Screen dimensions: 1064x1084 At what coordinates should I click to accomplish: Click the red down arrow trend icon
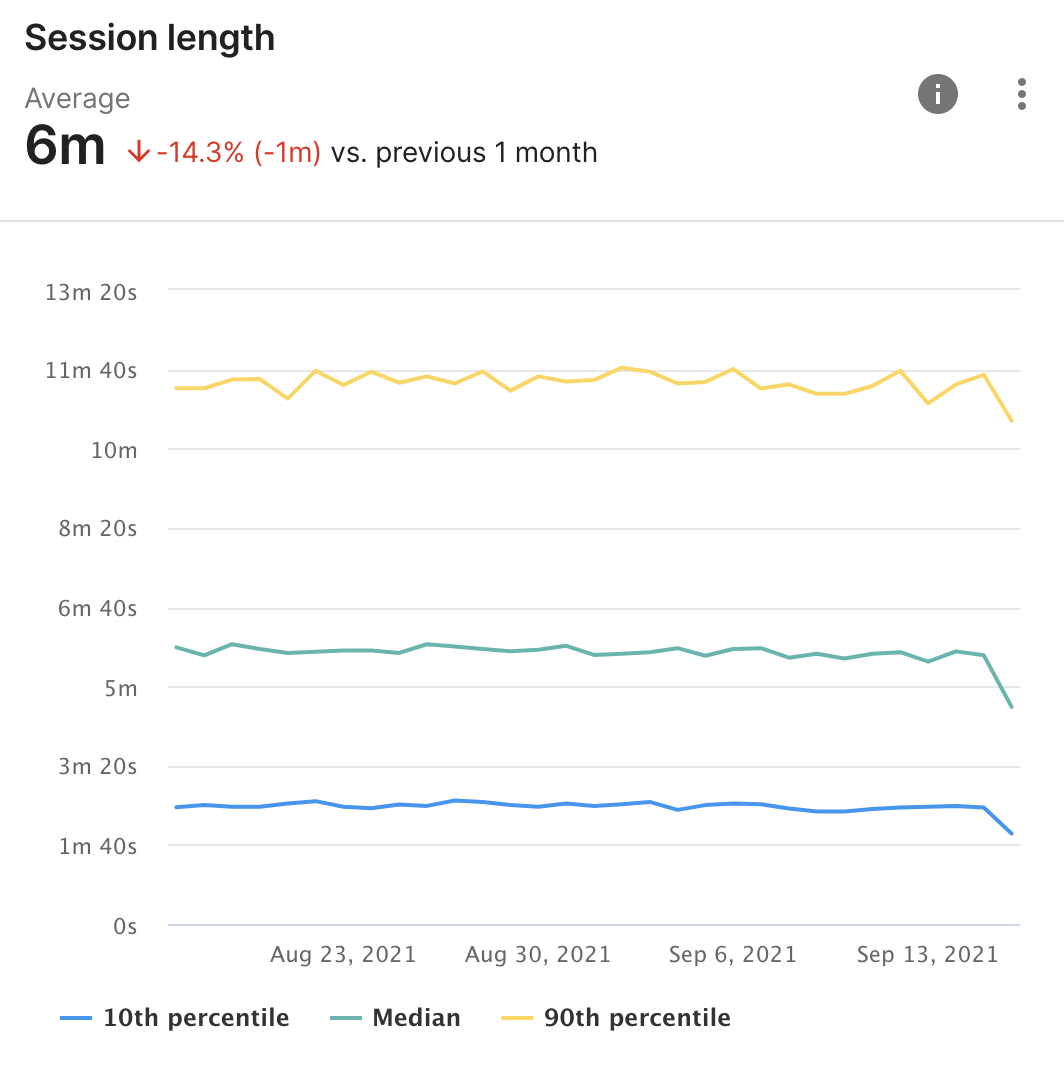(x=138, y=153)
